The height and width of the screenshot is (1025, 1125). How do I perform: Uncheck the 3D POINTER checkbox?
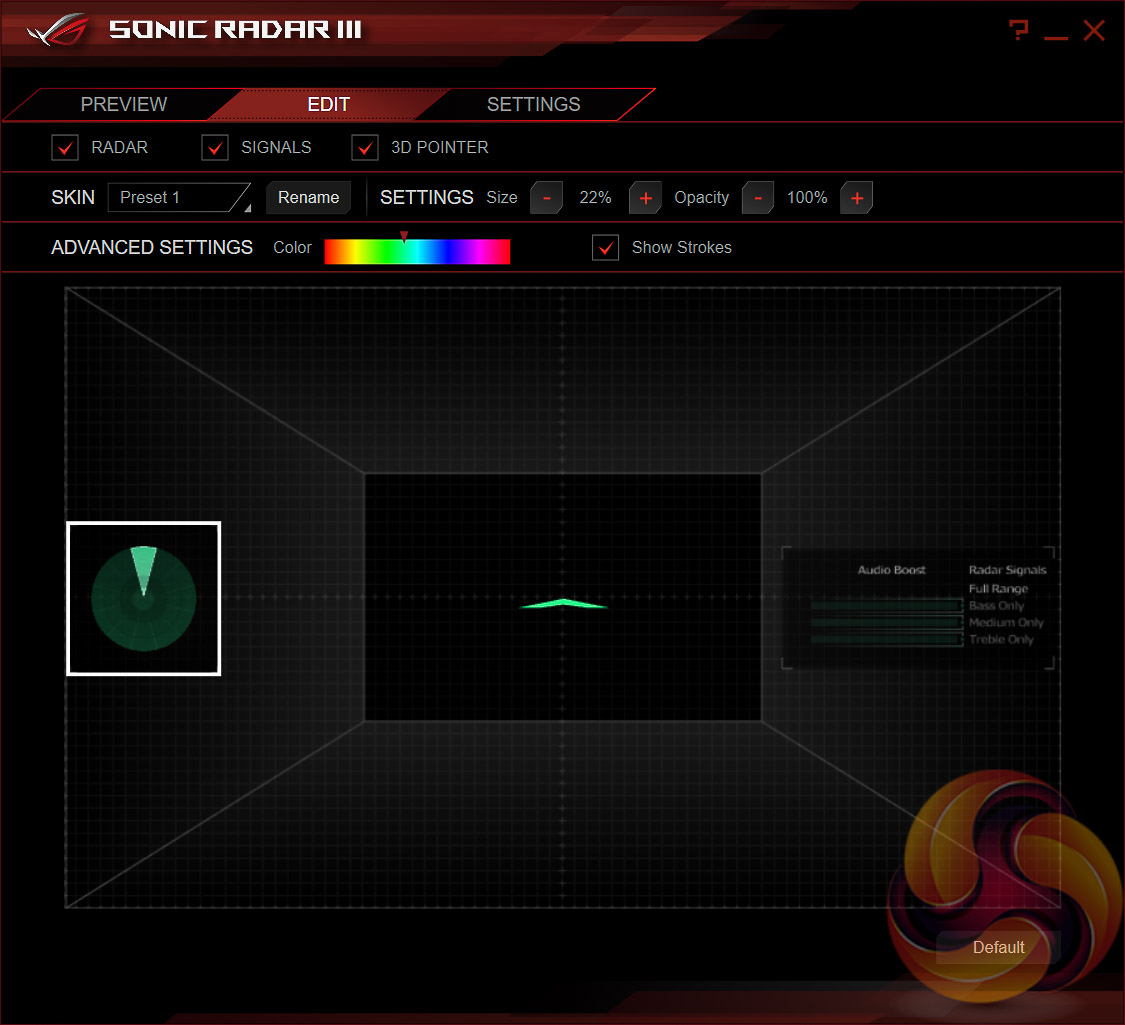coord(364,148)
